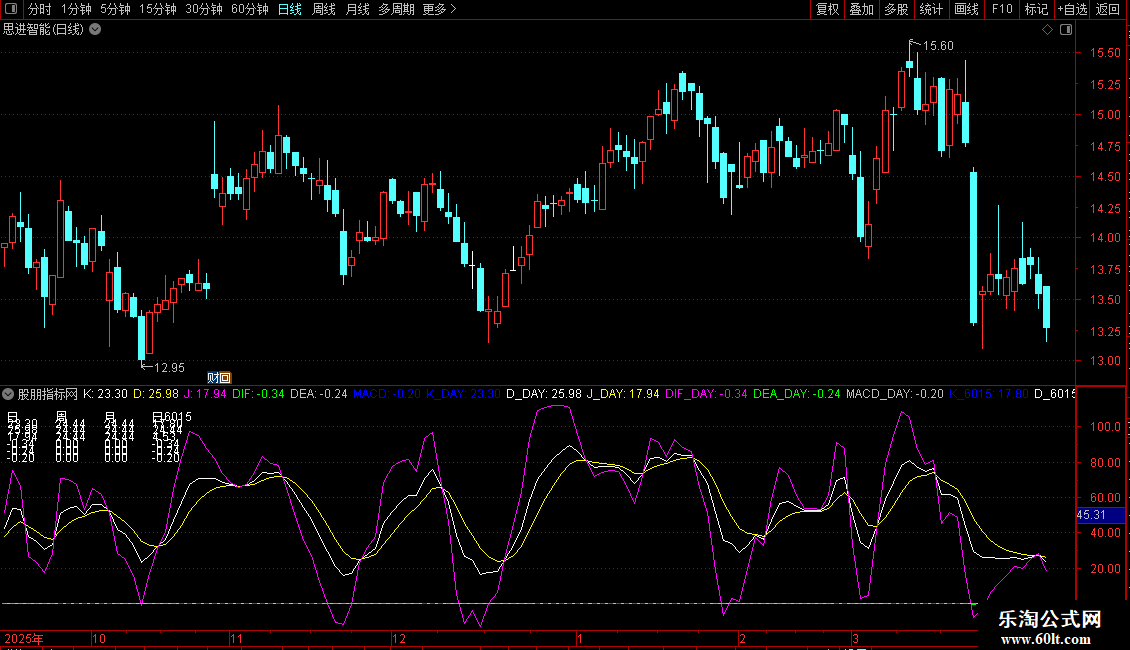The image size is (1130, 650).
Task: Select the 日线 daily period
Action: tap(290, 9)
